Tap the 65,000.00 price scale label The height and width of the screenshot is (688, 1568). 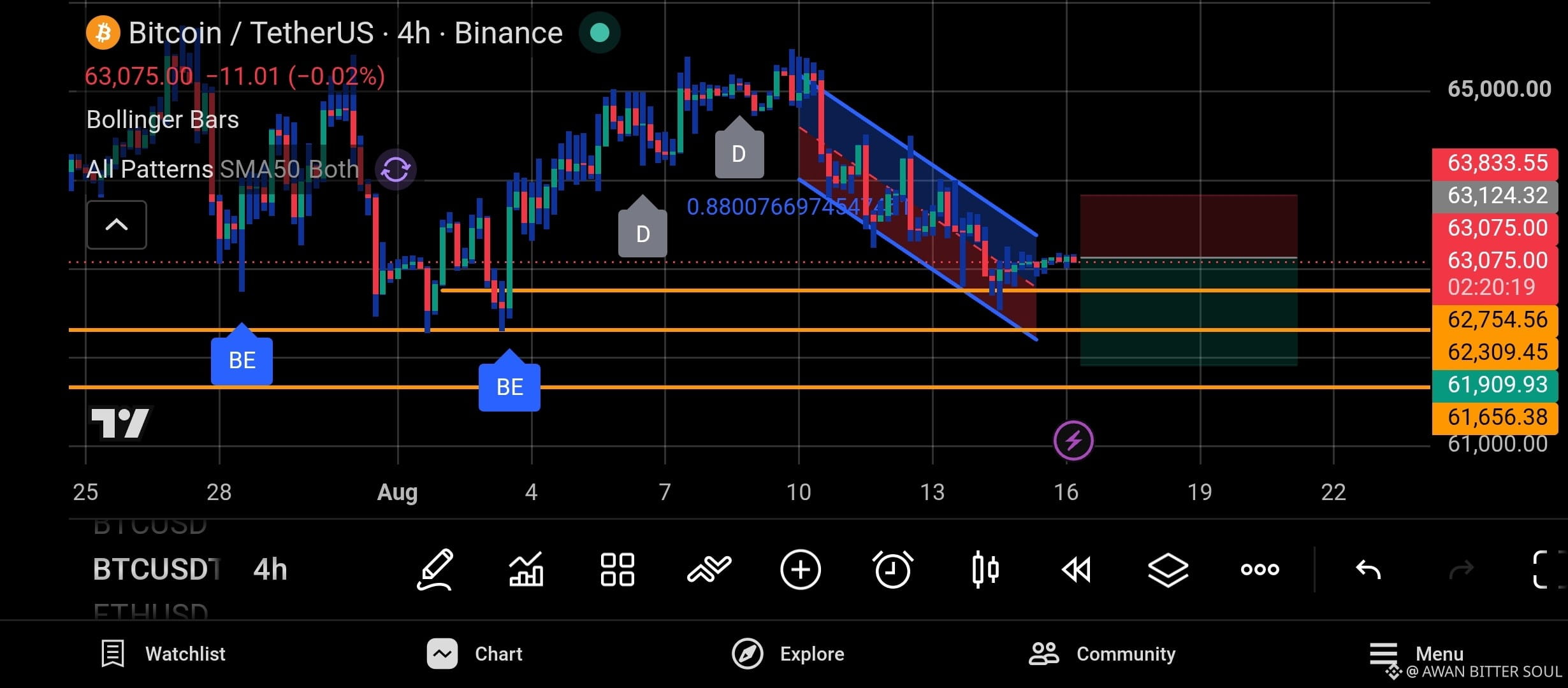(x=1499, y=89)
